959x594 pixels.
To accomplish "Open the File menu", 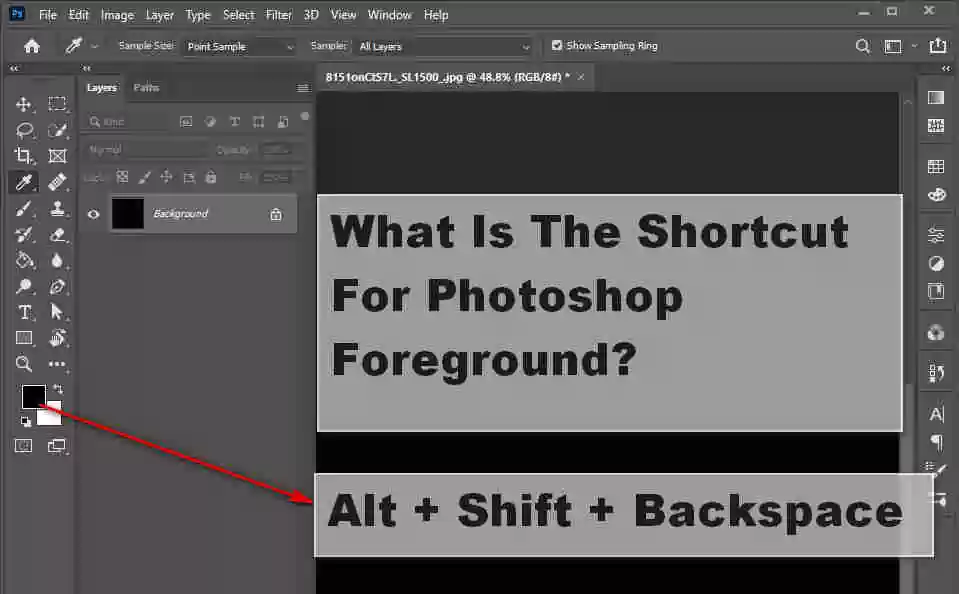I will click(x=48, y=15).
